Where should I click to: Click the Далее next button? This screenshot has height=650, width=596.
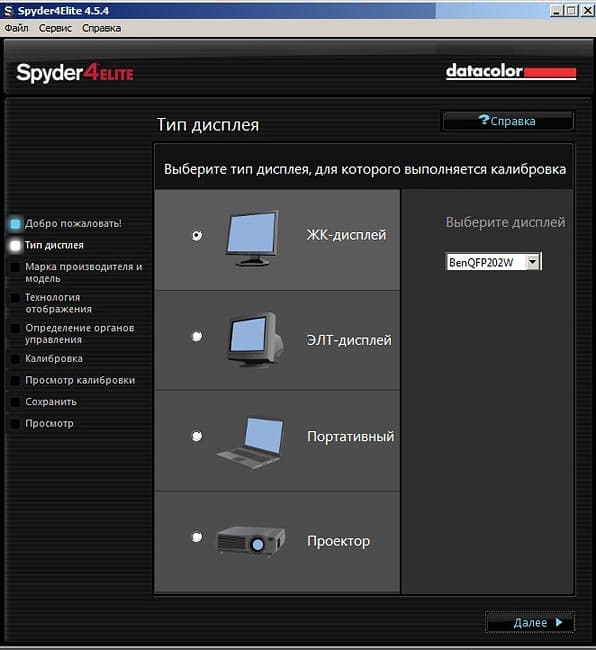point(530,623)
